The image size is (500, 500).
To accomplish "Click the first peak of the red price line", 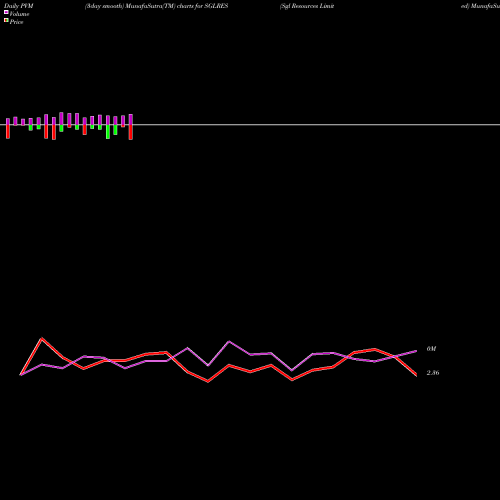I will click(42, 339).
